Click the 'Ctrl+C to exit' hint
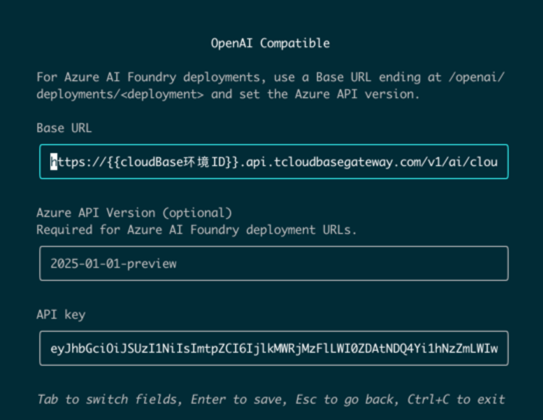 point(456,399)
